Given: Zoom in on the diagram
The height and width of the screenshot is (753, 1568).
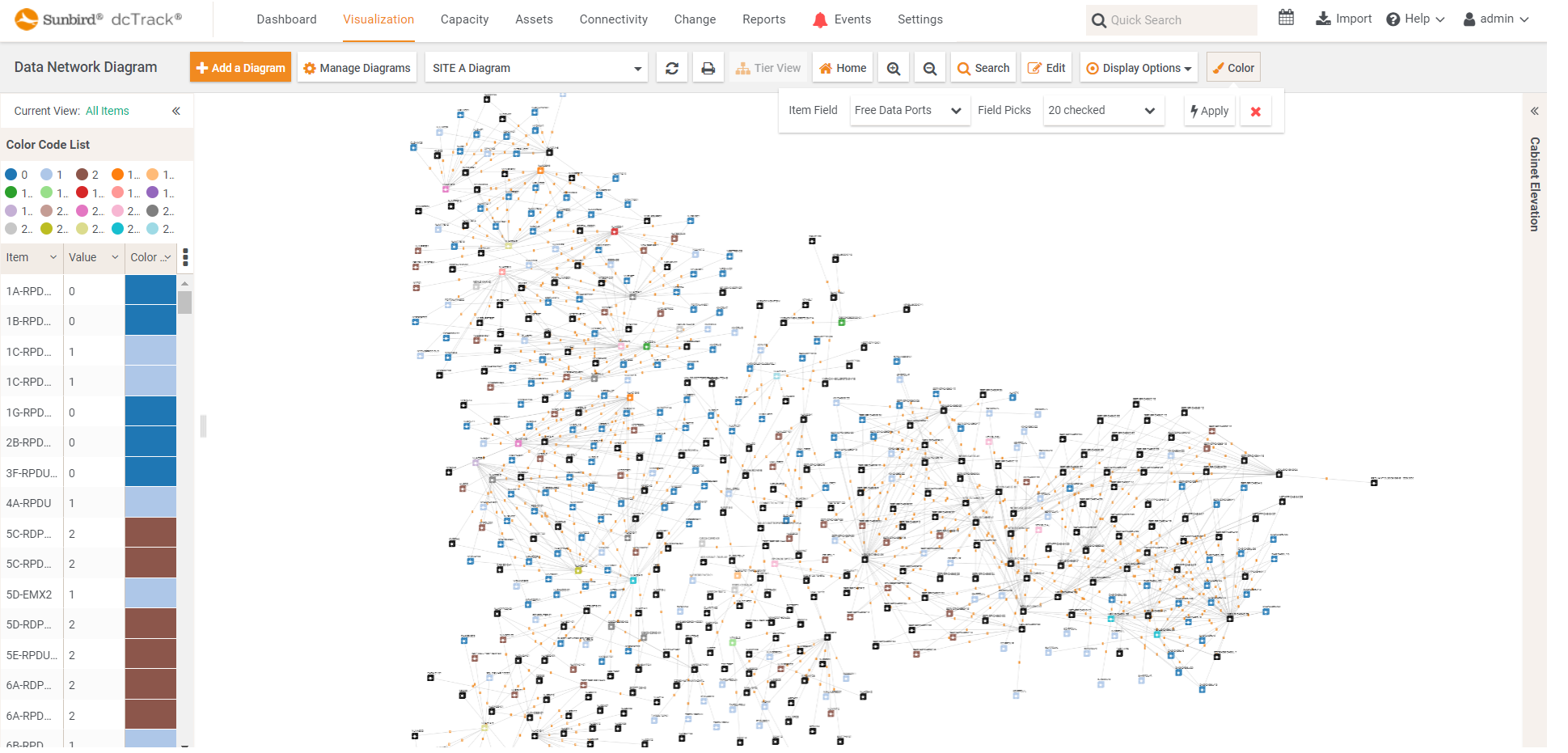Looking at the screenshot, I should click(x=894, y=68).
